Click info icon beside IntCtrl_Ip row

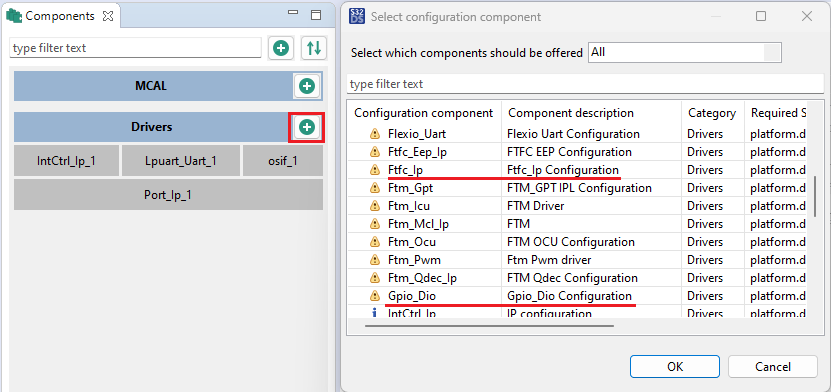click(375, 313)
